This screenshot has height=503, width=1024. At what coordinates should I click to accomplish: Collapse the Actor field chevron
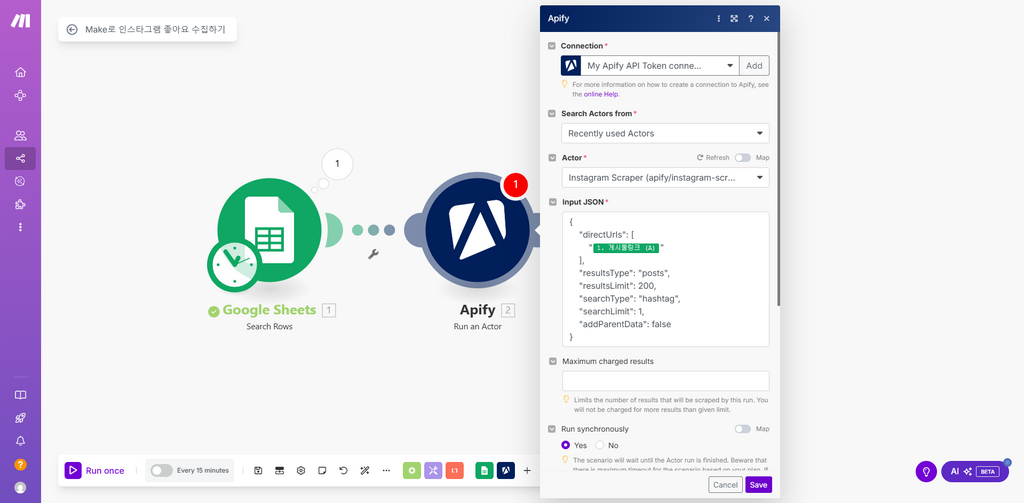coord(552,158)
